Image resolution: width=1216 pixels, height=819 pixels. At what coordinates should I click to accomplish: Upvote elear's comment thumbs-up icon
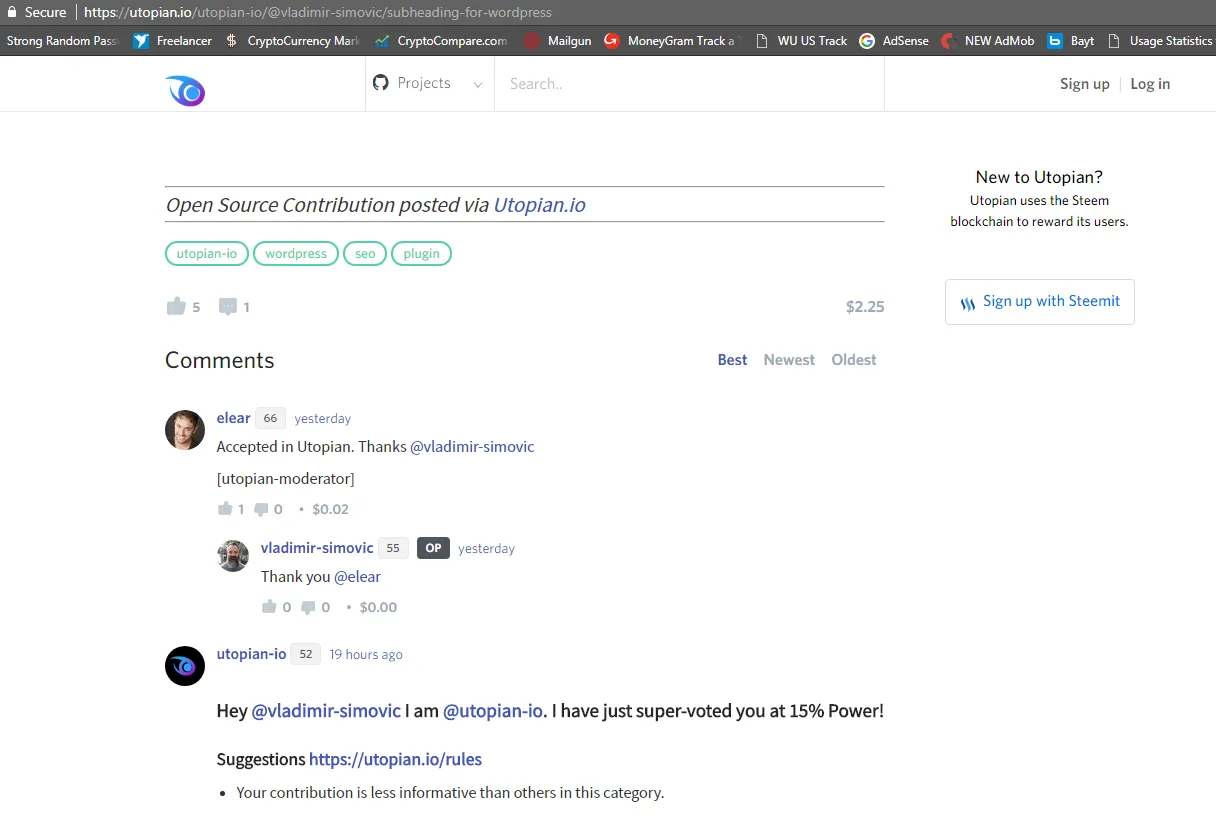point(225,509)
